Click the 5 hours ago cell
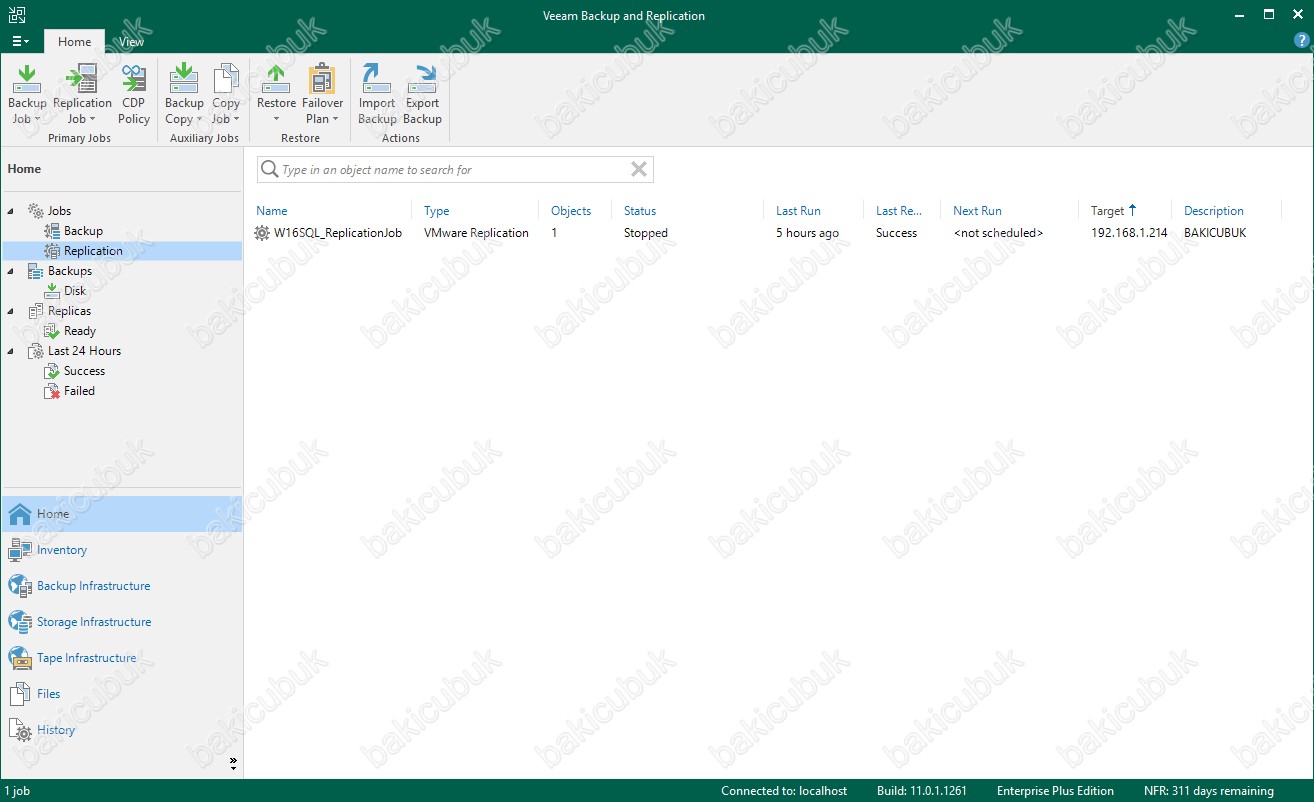Screen dimensions: 1314x802 [807, 233]
